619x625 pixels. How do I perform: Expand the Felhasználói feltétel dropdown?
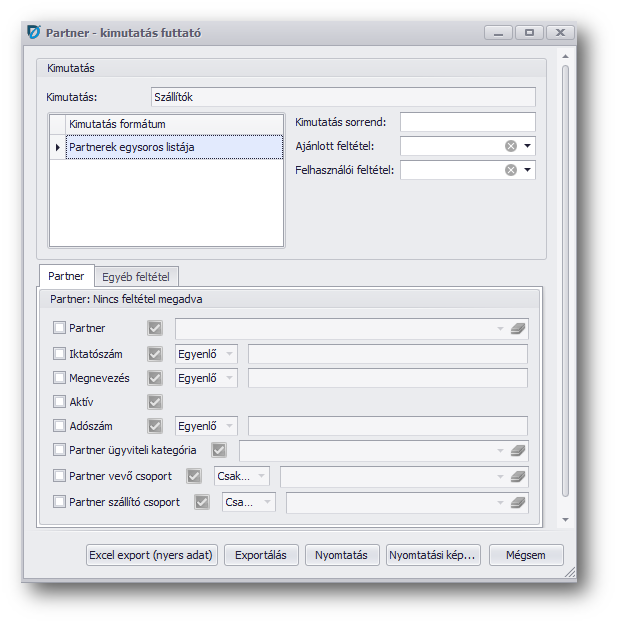[528, 170]
